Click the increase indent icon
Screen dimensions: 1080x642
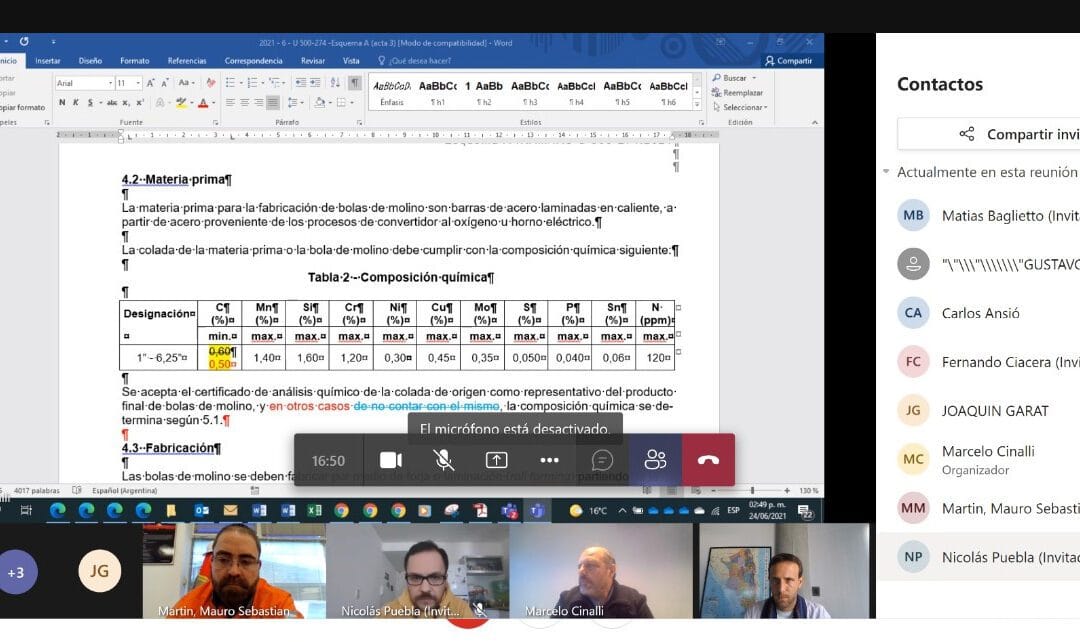pyautogui.click(x=315, y=83)
